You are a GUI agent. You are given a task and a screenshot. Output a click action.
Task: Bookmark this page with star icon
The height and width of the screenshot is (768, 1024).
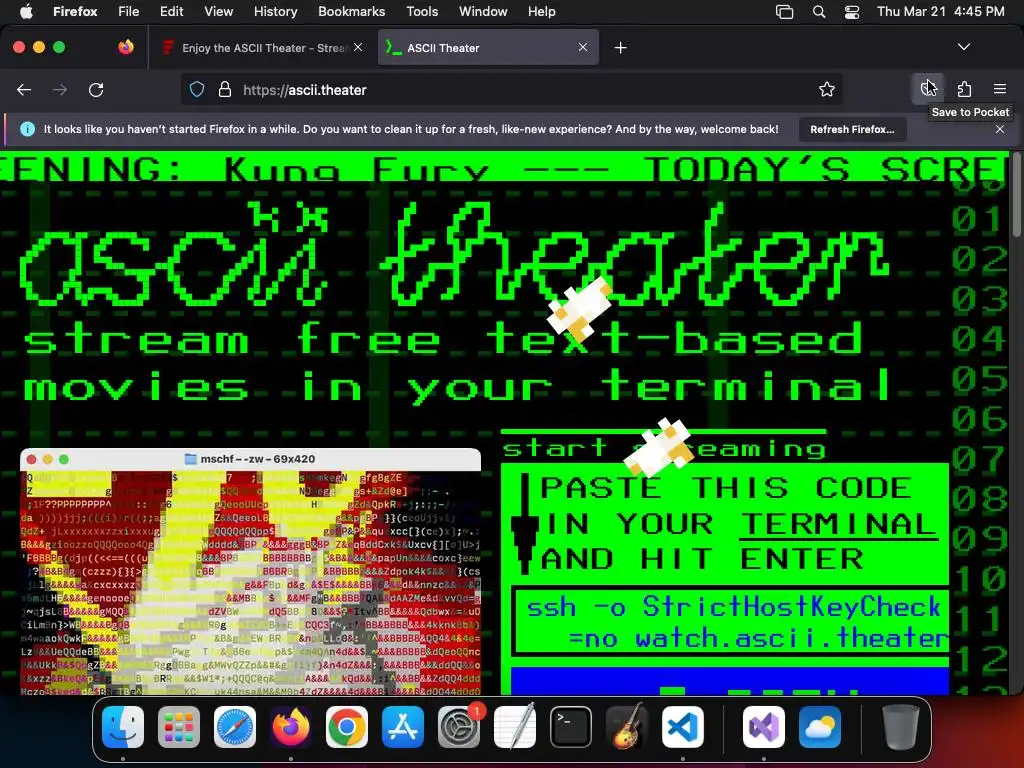click(x=827, y=89)
